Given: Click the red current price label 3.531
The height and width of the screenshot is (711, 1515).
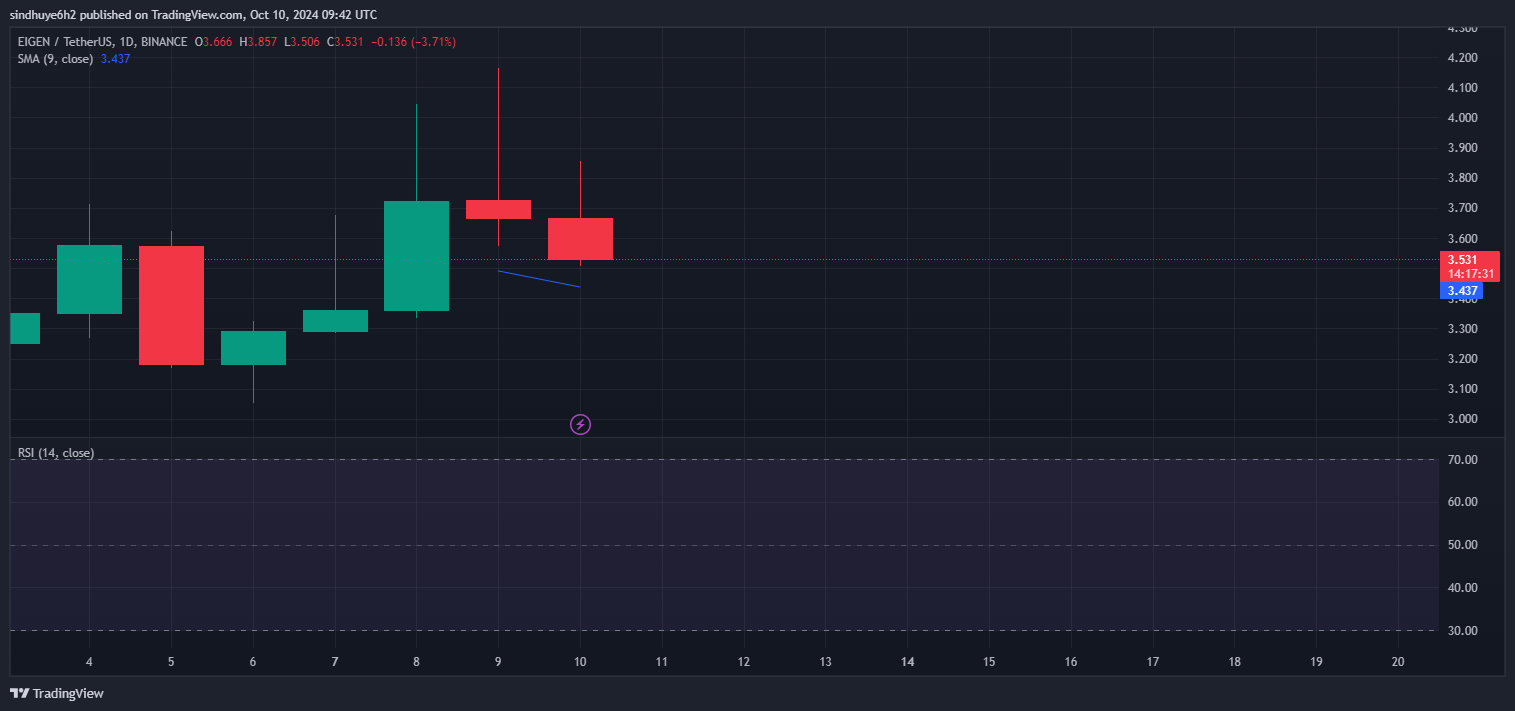Looking at the screenshot, I should point(1462,259).
